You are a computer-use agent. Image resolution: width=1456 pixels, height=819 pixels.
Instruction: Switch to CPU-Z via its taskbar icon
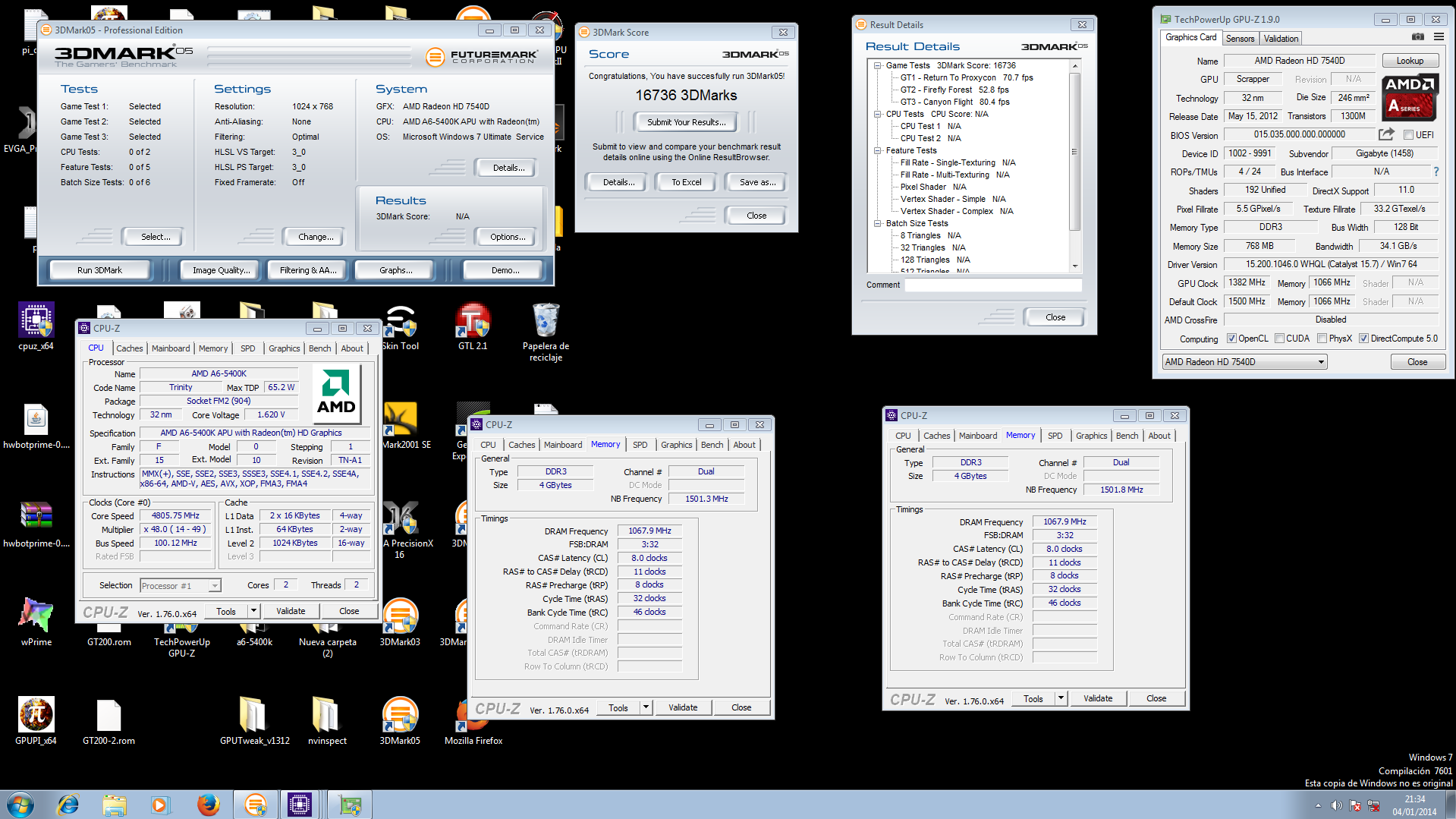(300, 805)
